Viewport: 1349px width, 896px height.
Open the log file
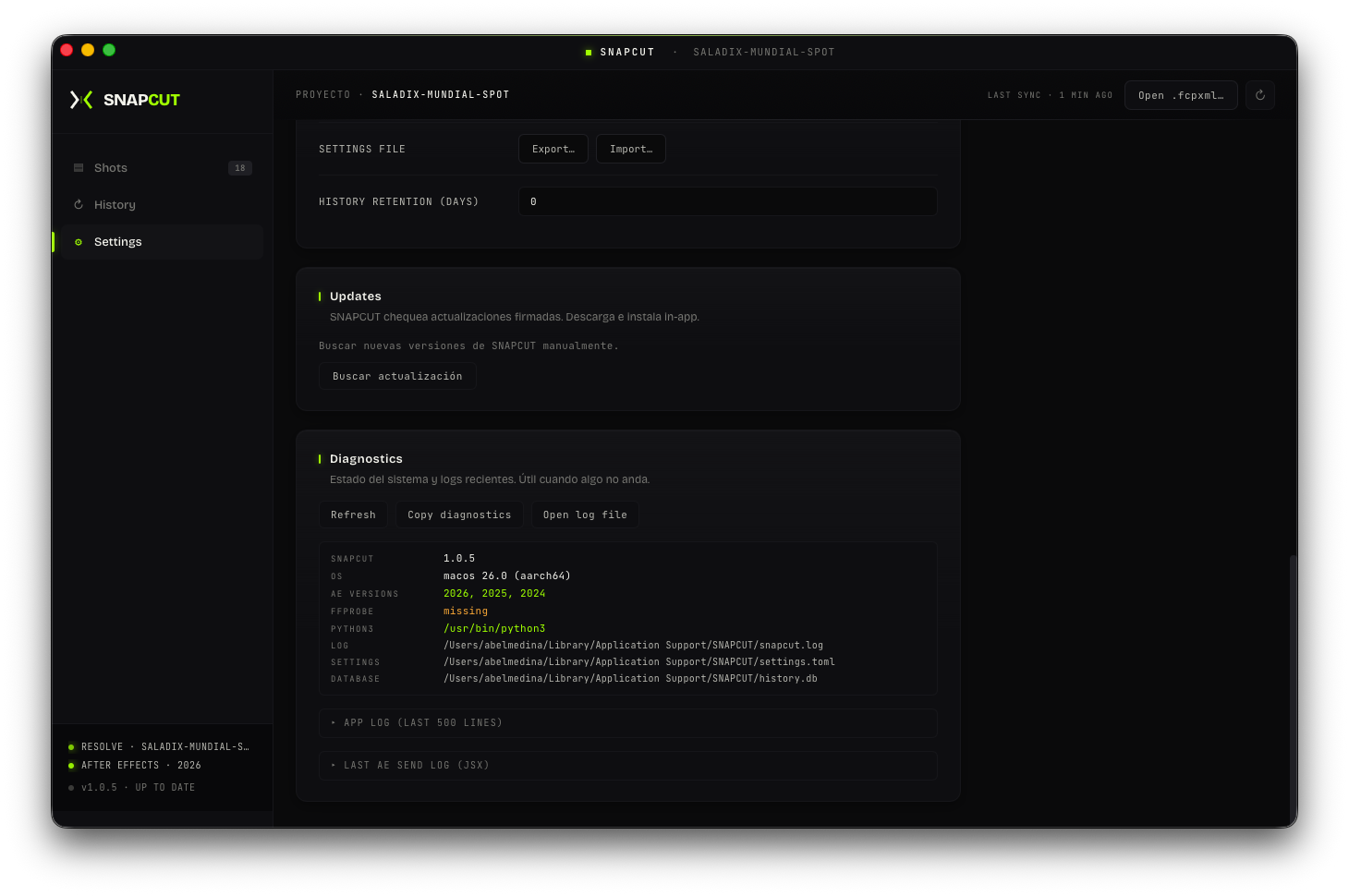pyautogui.click(x=585, y=515)
